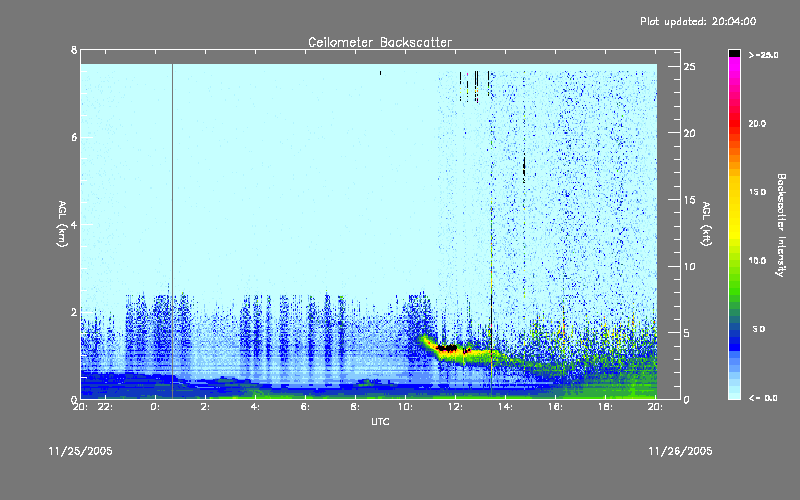Click the "14:" time tick label

tap(505, 407)
